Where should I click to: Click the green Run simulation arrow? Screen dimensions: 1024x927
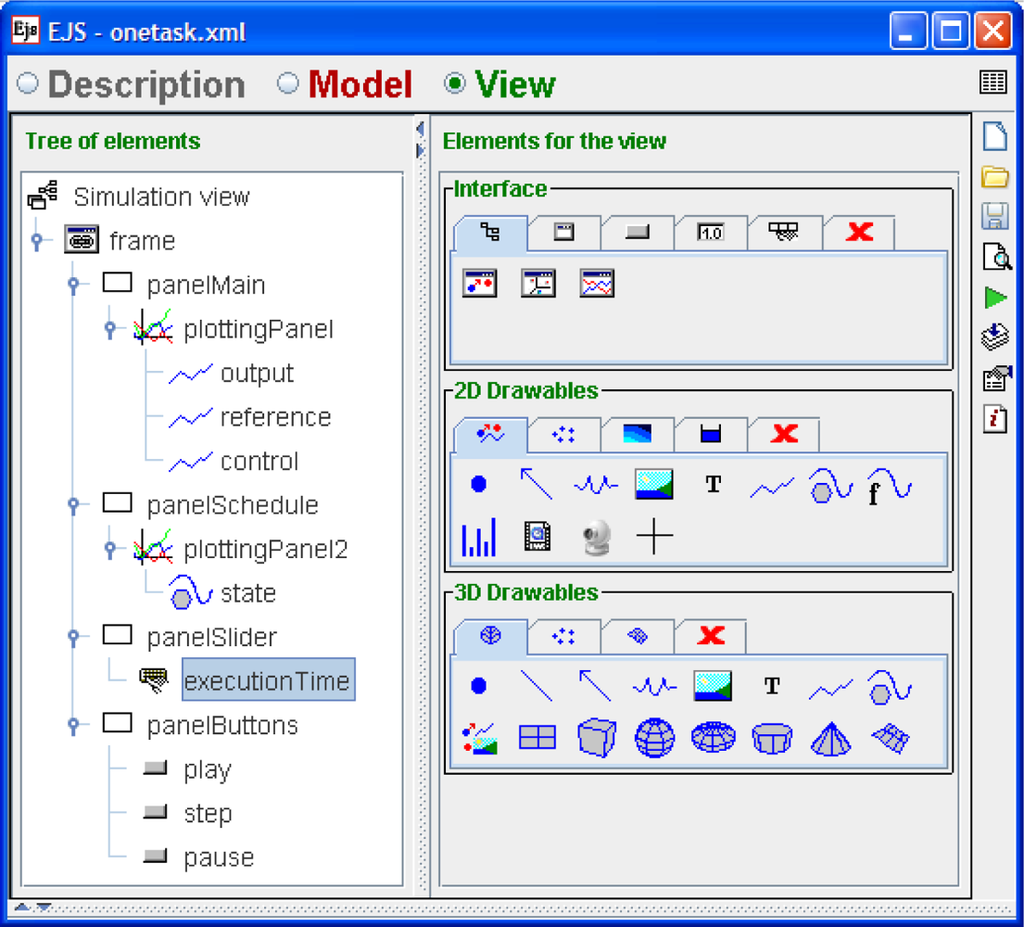(x=994, y=298)
